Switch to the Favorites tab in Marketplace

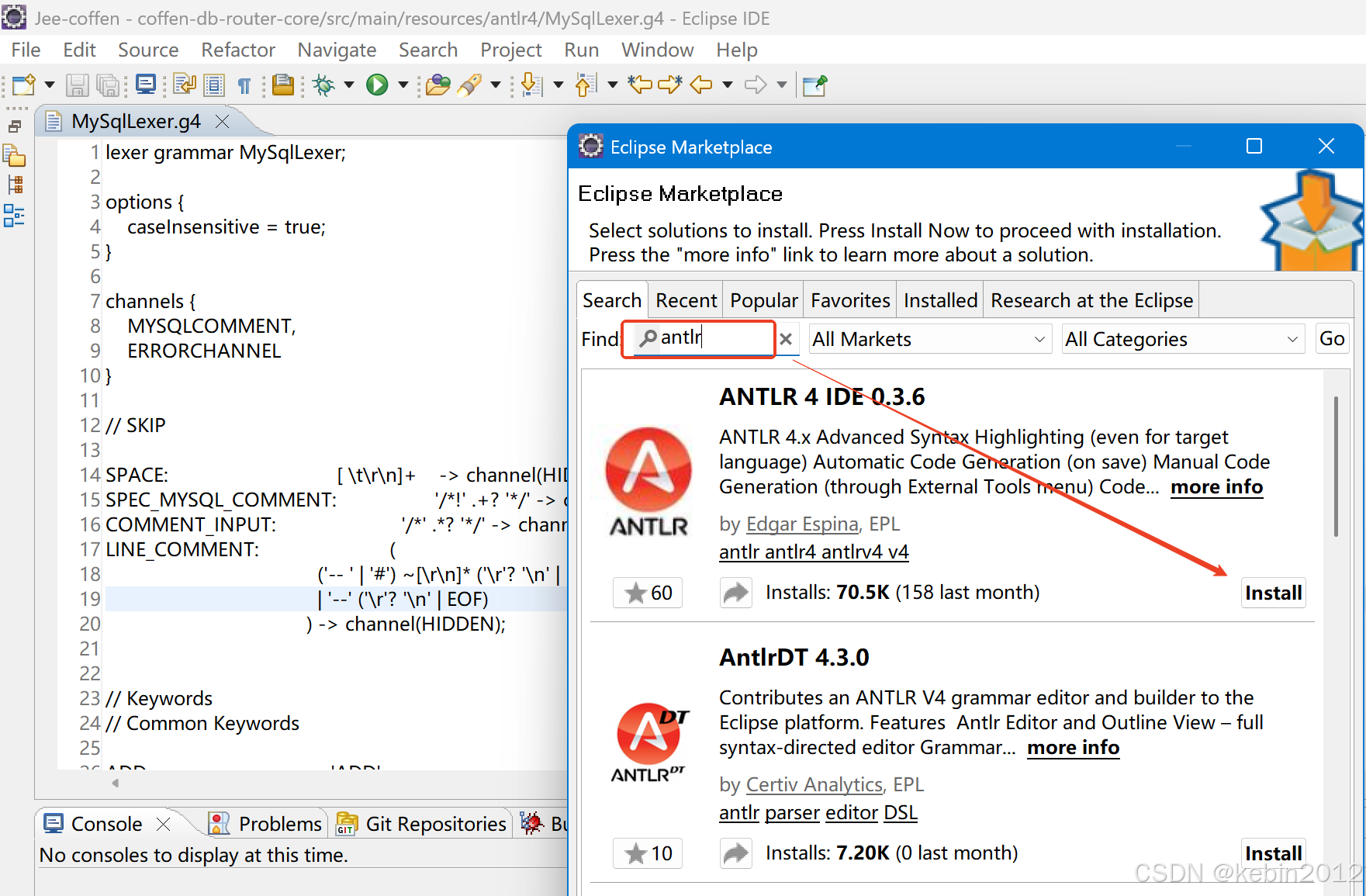pyautogui.click(x=850, y=300)
